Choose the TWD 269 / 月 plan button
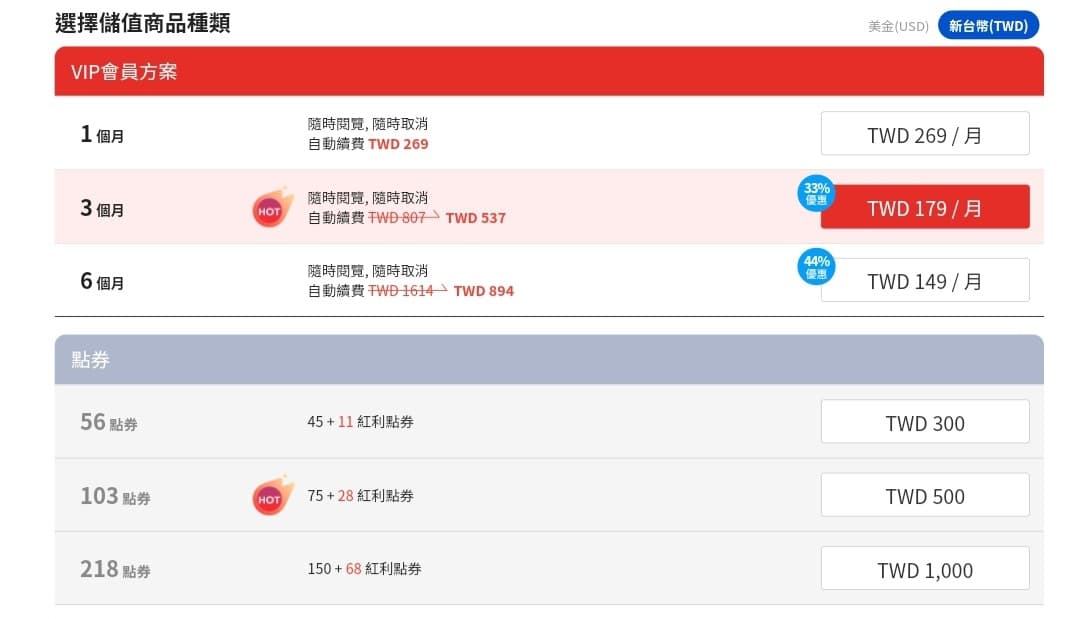The image size is (1080, 619). point(924,134)
